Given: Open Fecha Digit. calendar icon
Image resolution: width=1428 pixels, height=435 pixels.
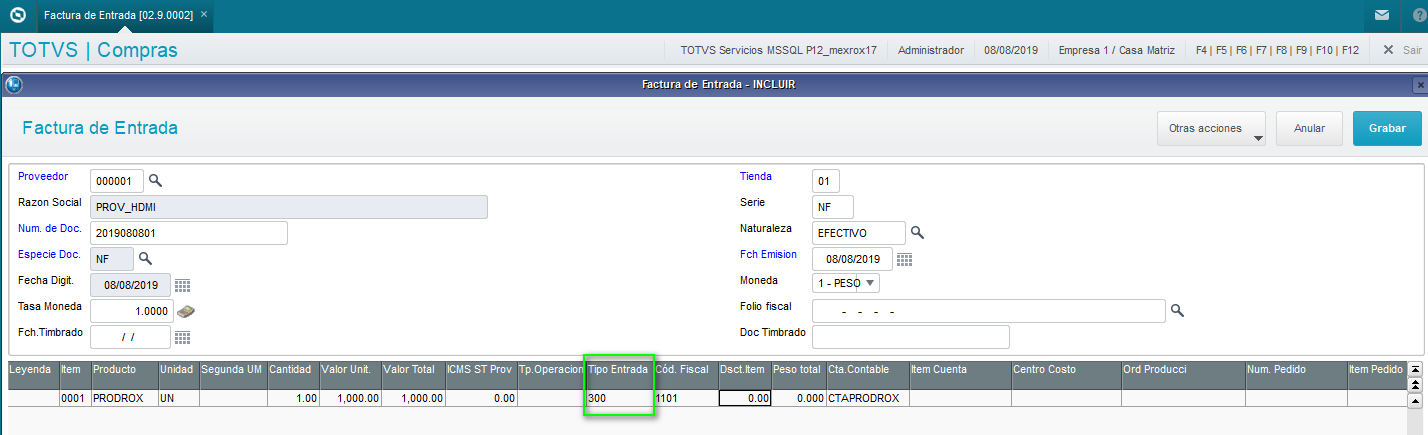Looking at the screenshot, I should (x=182, y=286).
